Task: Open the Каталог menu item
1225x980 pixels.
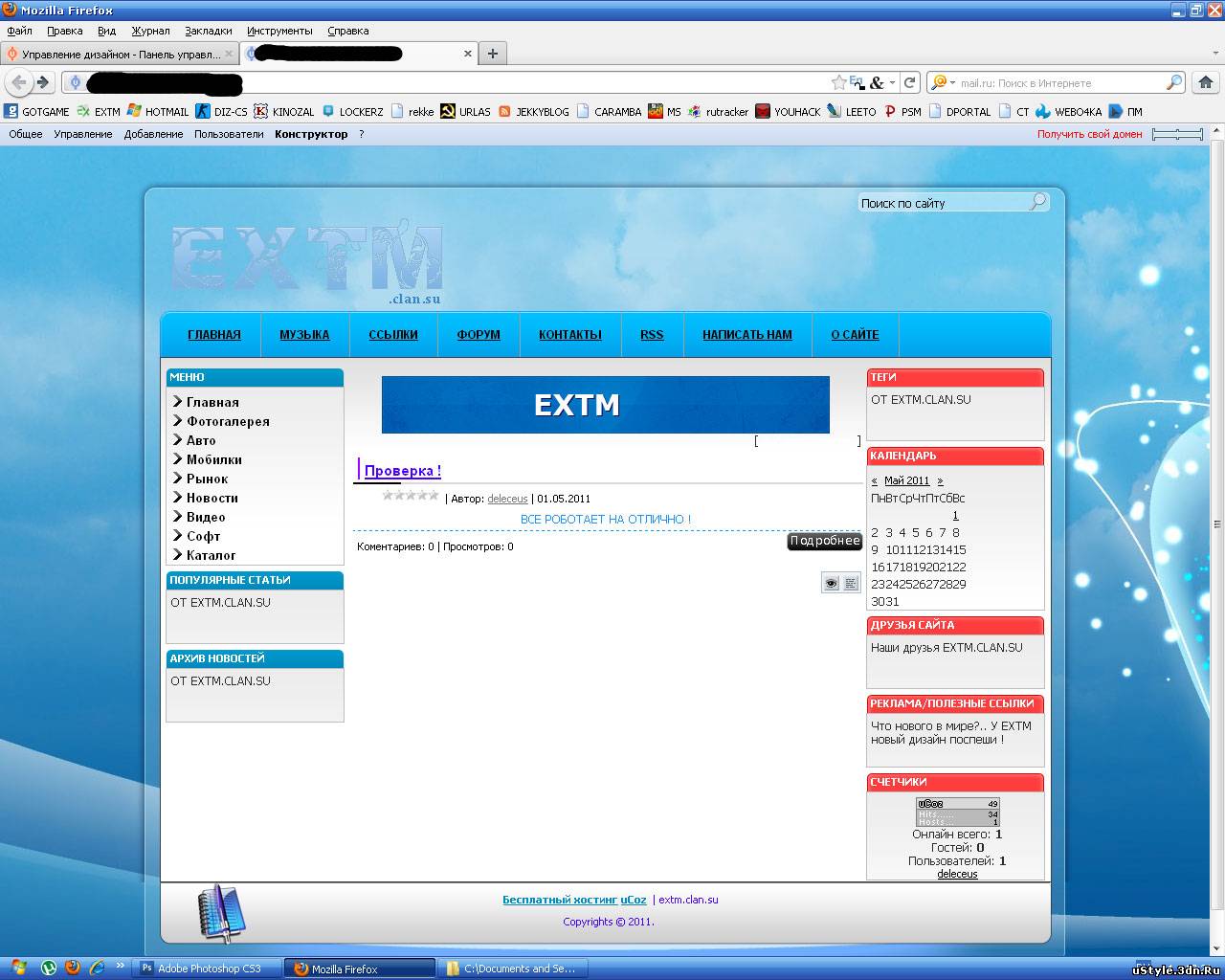Action: pos(211,555)
